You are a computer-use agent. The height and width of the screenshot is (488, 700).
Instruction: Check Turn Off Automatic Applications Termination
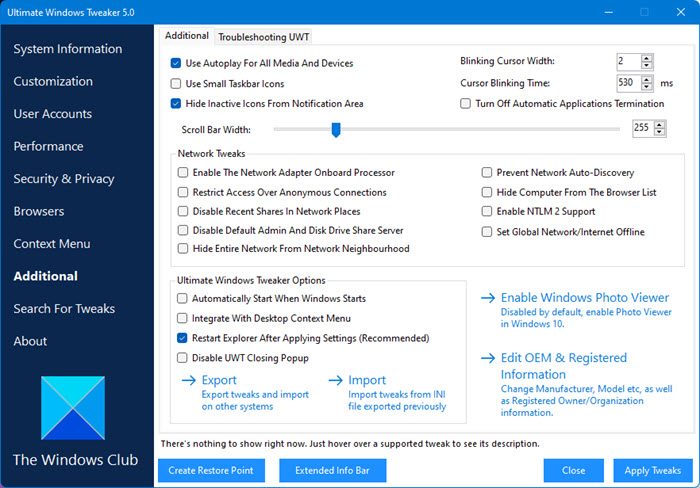(465, 104)
